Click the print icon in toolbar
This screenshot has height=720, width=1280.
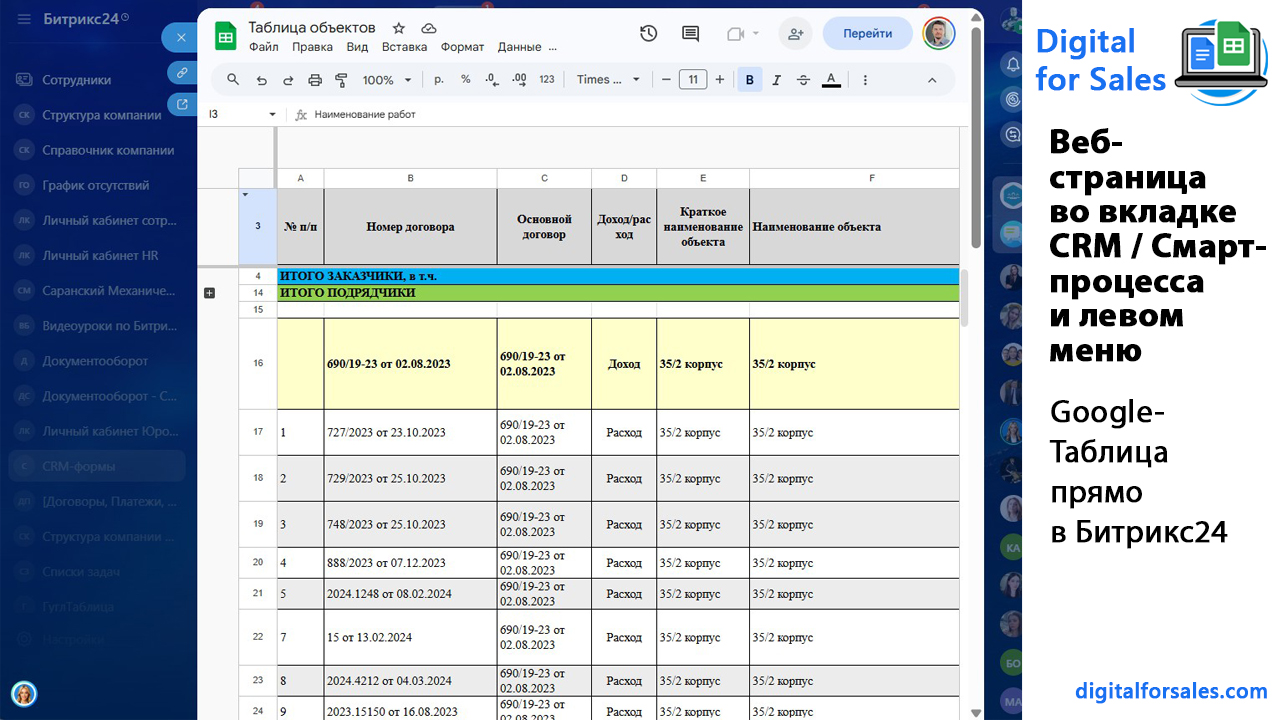click(x=315, y=80)
